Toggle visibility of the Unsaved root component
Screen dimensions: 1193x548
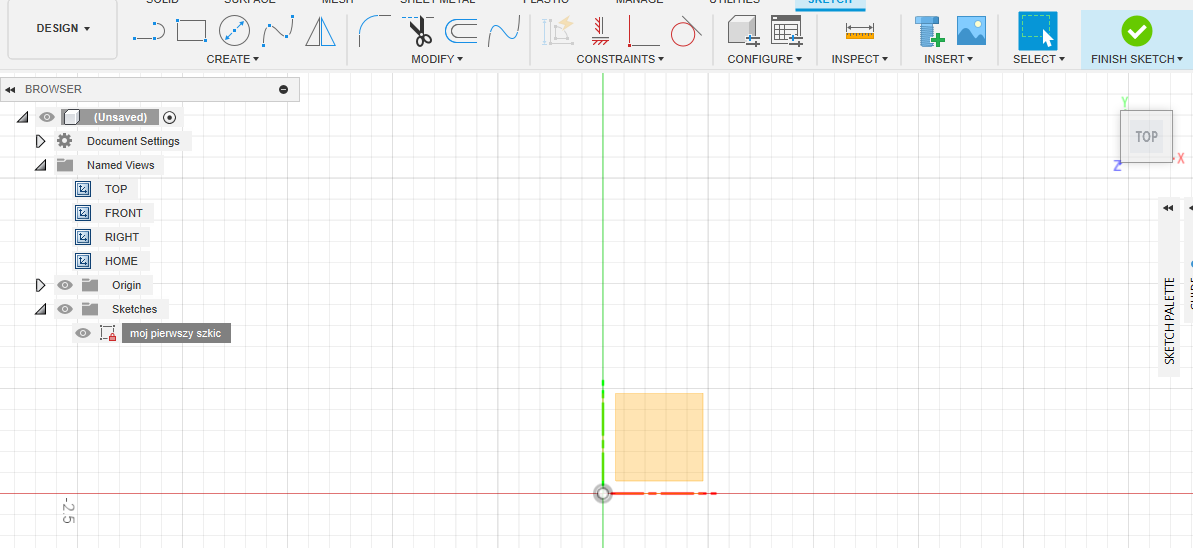click(x=47, y=117)
